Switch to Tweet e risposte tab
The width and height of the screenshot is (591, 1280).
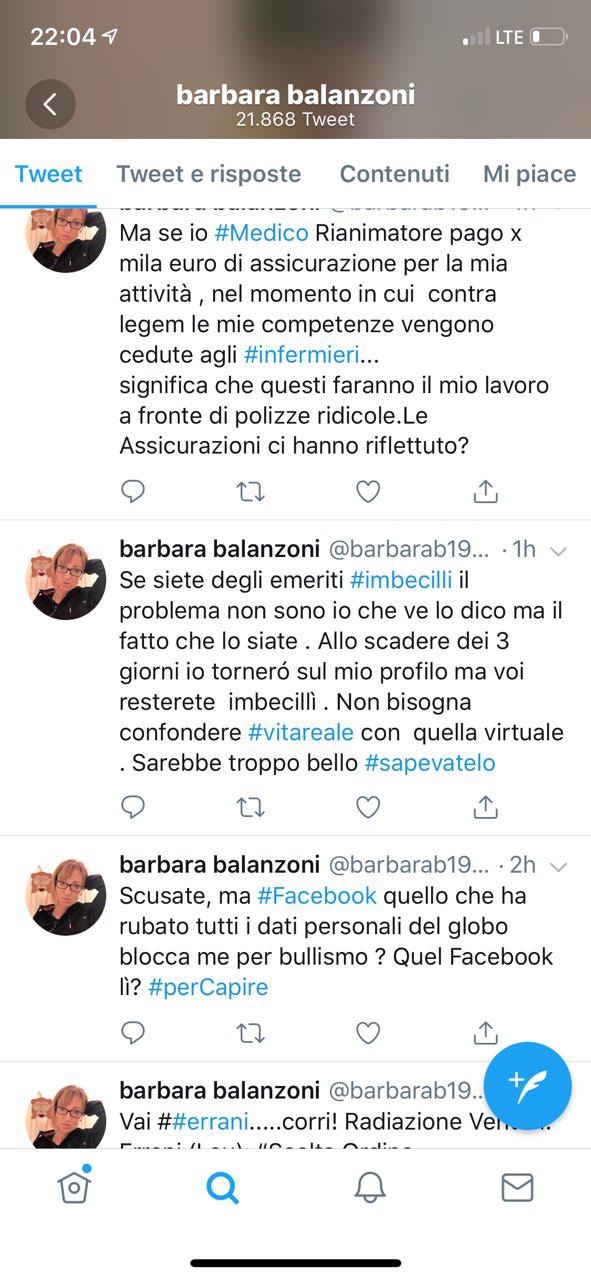(208, 173)
